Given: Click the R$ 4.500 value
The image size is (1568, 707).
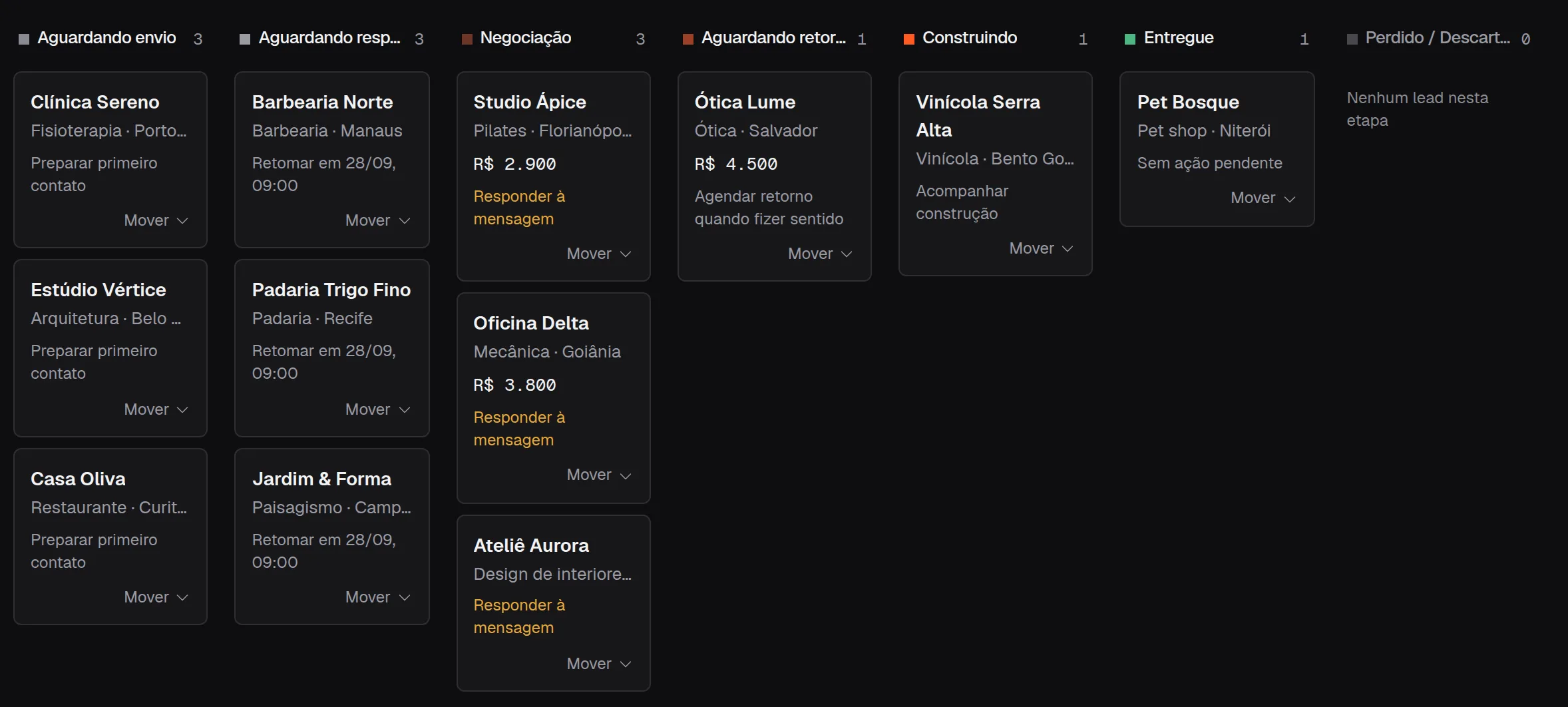Looking at the screenshot, I should (736, 164).
